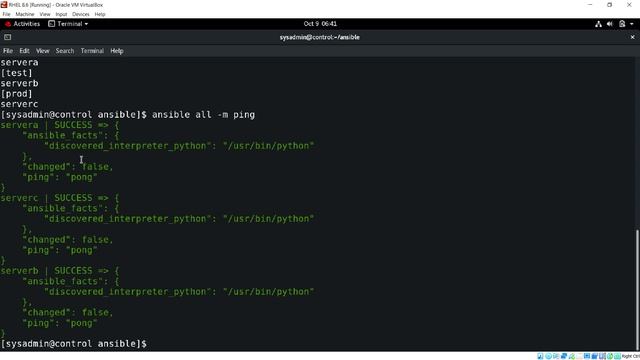
Task: Click the VirtualBox app icon in title bar
Action: click(x=4, y=5)
